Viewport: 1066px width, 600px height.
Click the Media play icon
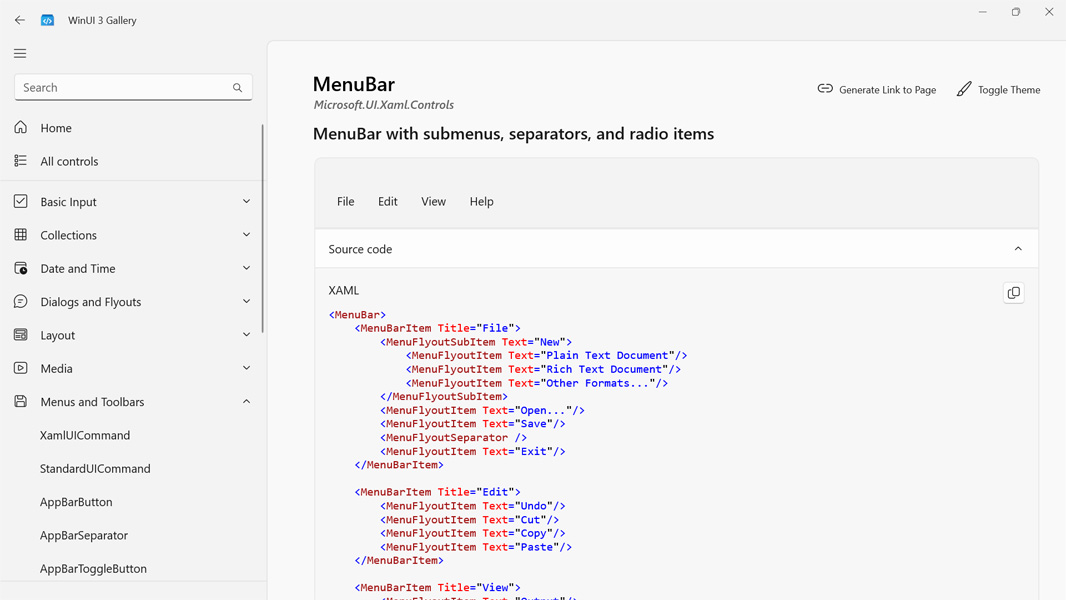click(21, 368)
